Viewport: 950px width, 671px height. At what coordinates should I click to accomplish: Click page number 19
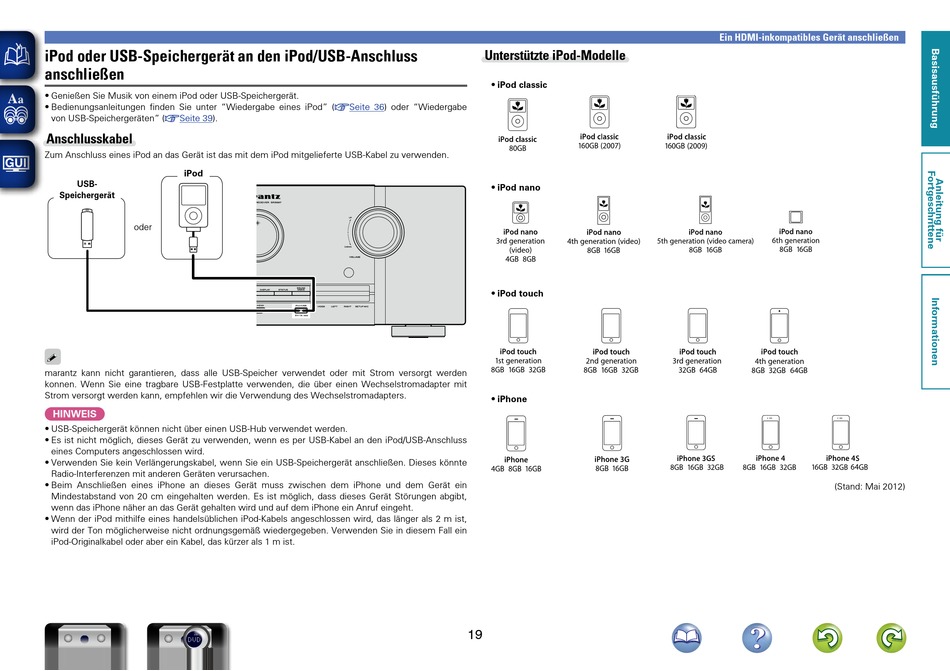(475, 635)
